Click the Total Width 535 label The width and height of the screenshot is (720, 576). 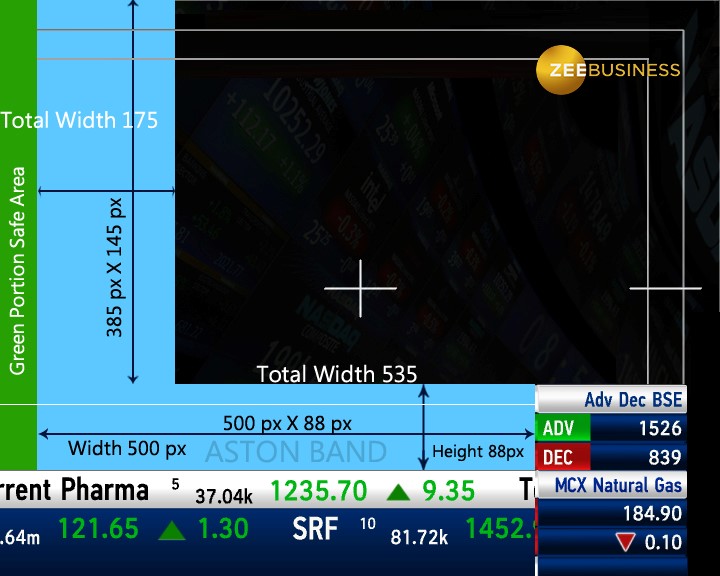pyautogui.click(x=336, y=374)
